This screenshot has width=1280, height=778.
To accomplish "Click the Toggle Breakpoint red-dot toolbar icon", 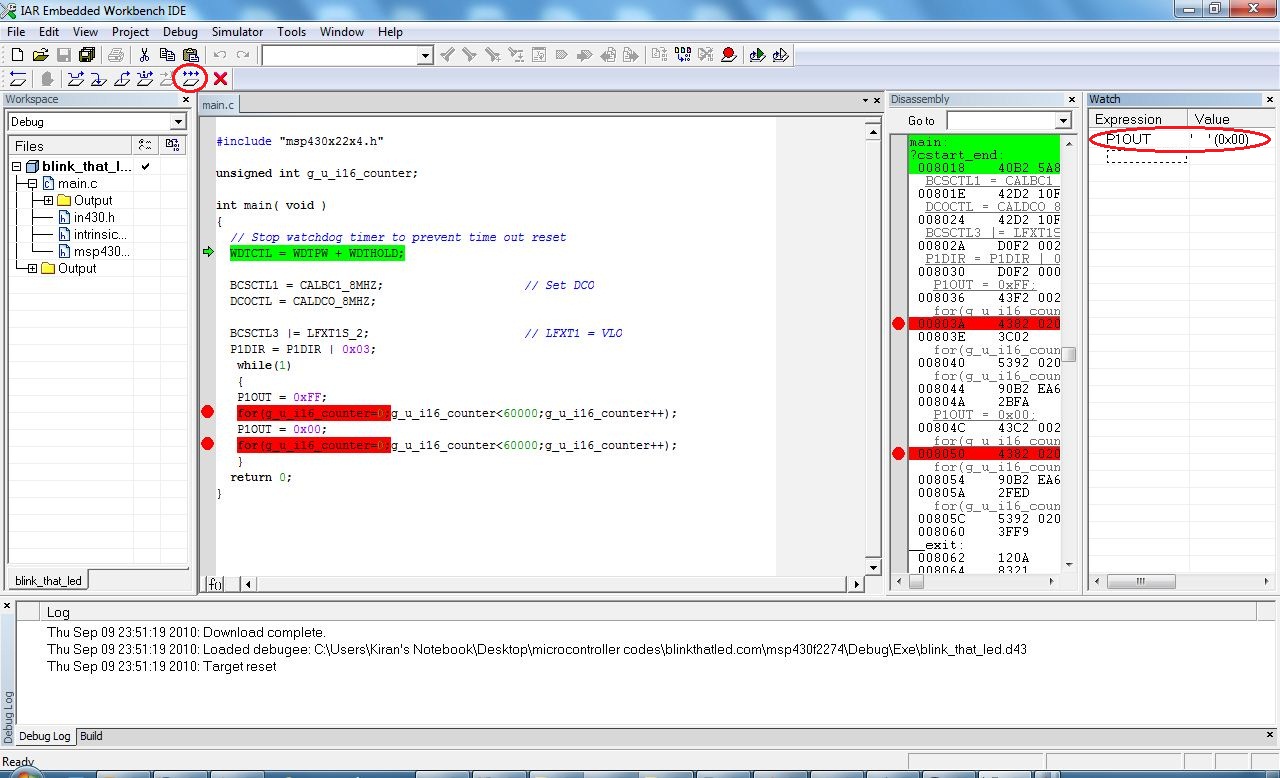I will (729, 55).
